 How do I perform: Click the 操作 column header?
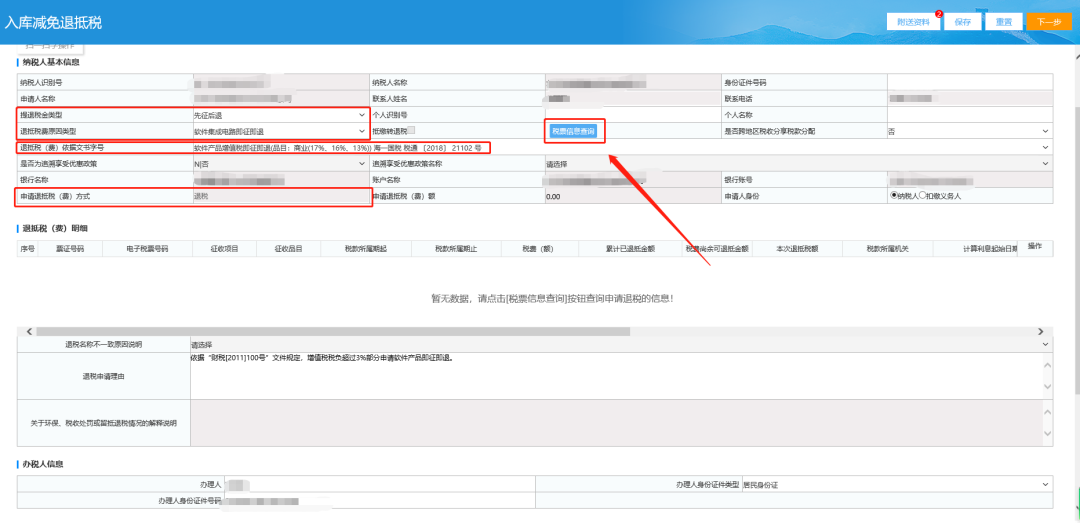[1035, 246]
